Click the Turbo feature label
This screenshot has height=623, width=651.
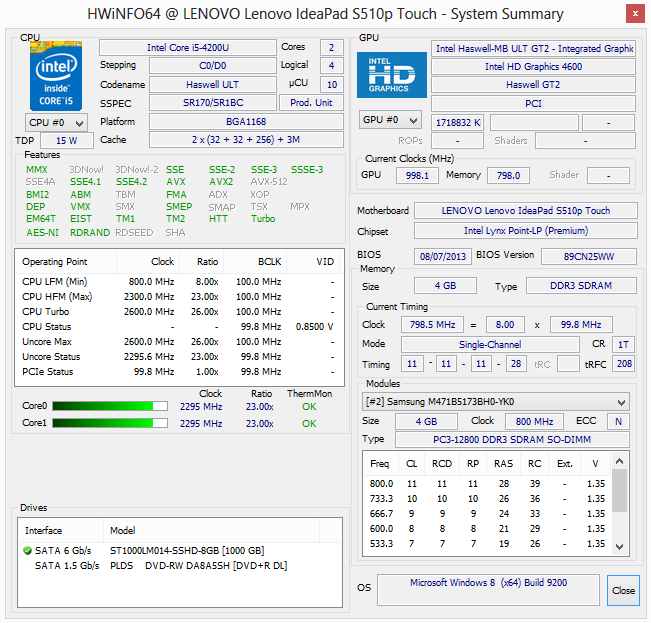click(263, 219)
